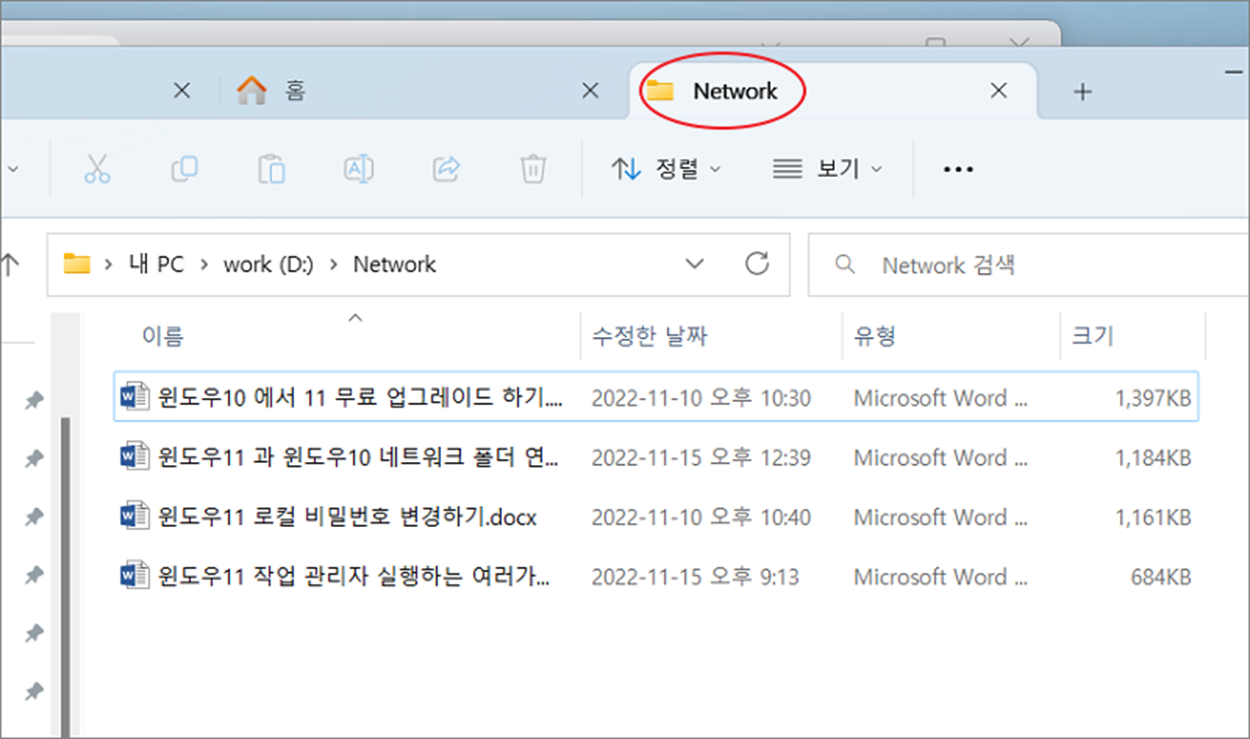Click Word icon of 로컬 비밀번호 변경하기 file
The image size is (1250, 739).
pos(134,517)
